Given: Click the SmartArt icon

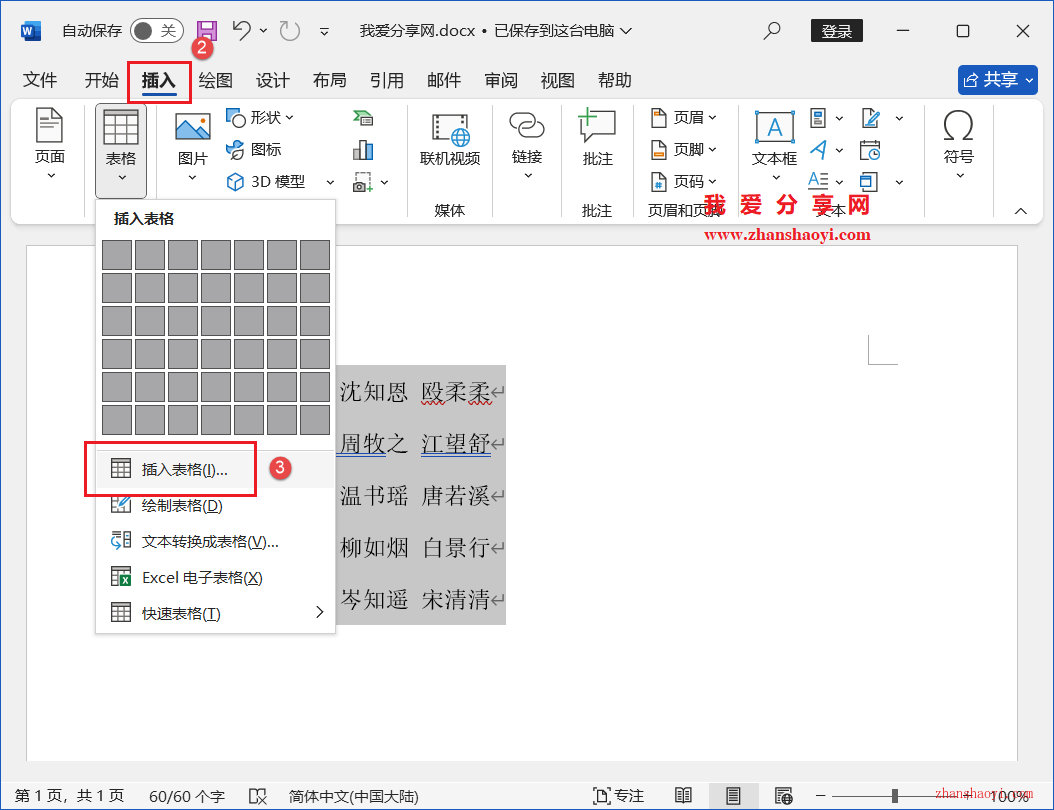Looking at the screenshot, I should coord(363,118).
